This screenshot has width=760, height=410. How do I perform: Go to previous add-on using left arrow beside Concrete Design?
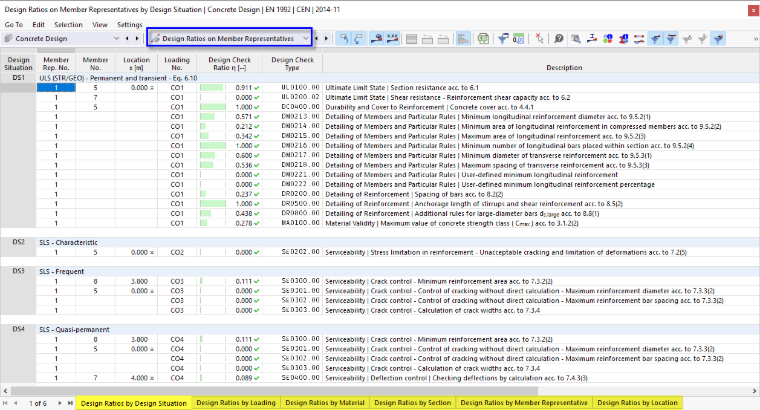pos(127,38)
